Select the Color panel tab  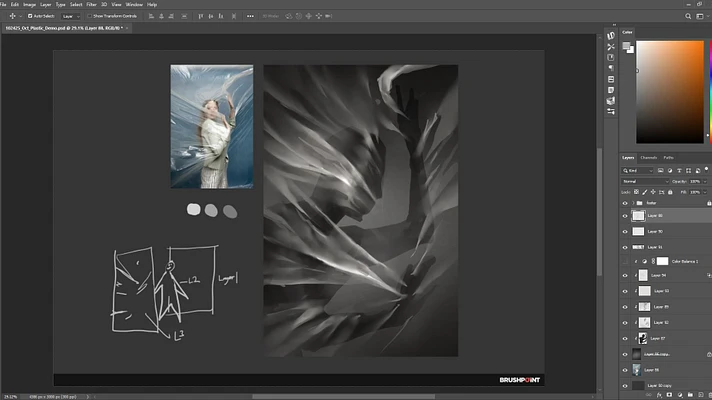coord(627,32)
